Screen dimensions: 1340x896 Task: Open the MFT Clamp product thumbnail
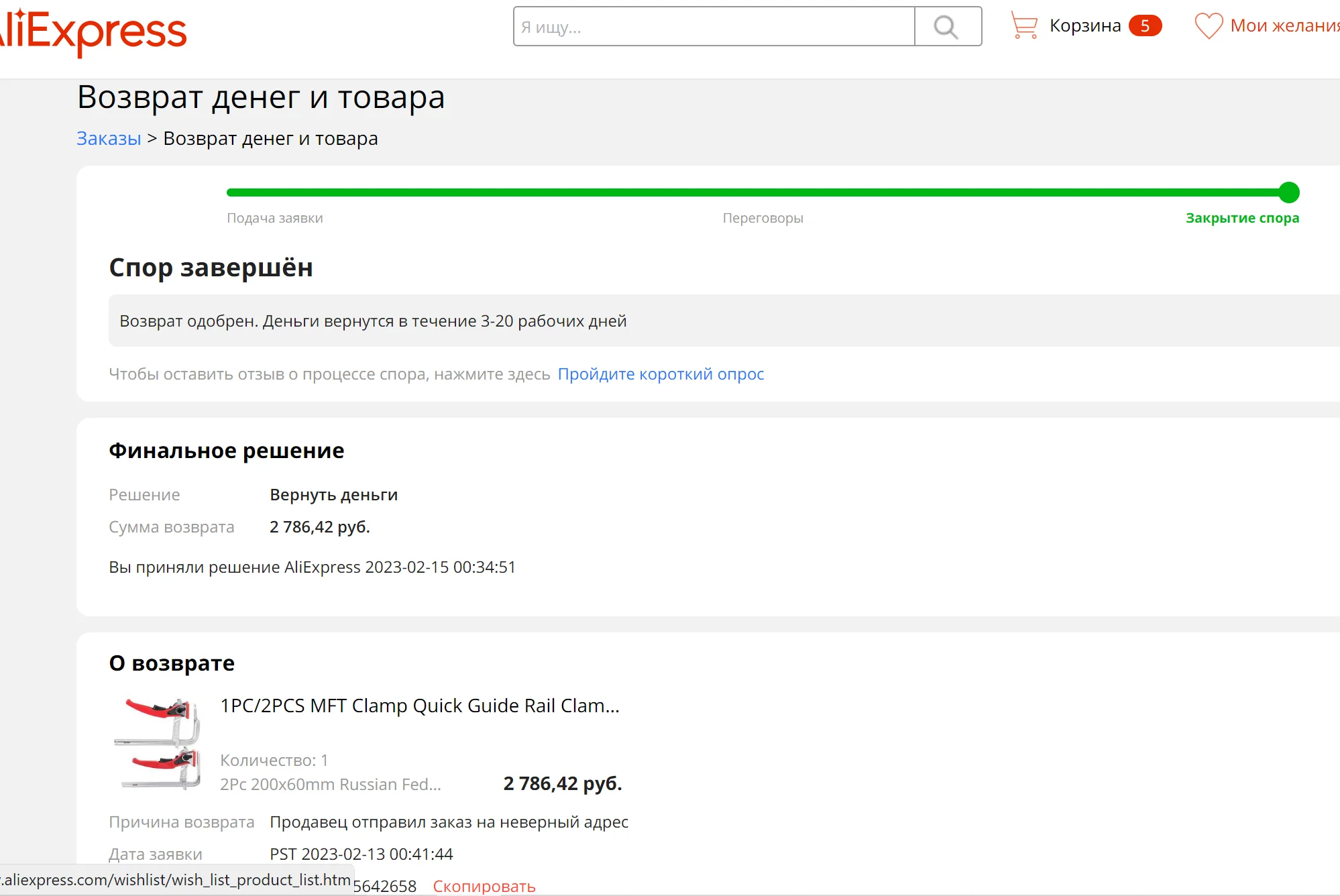coord(158,743)
